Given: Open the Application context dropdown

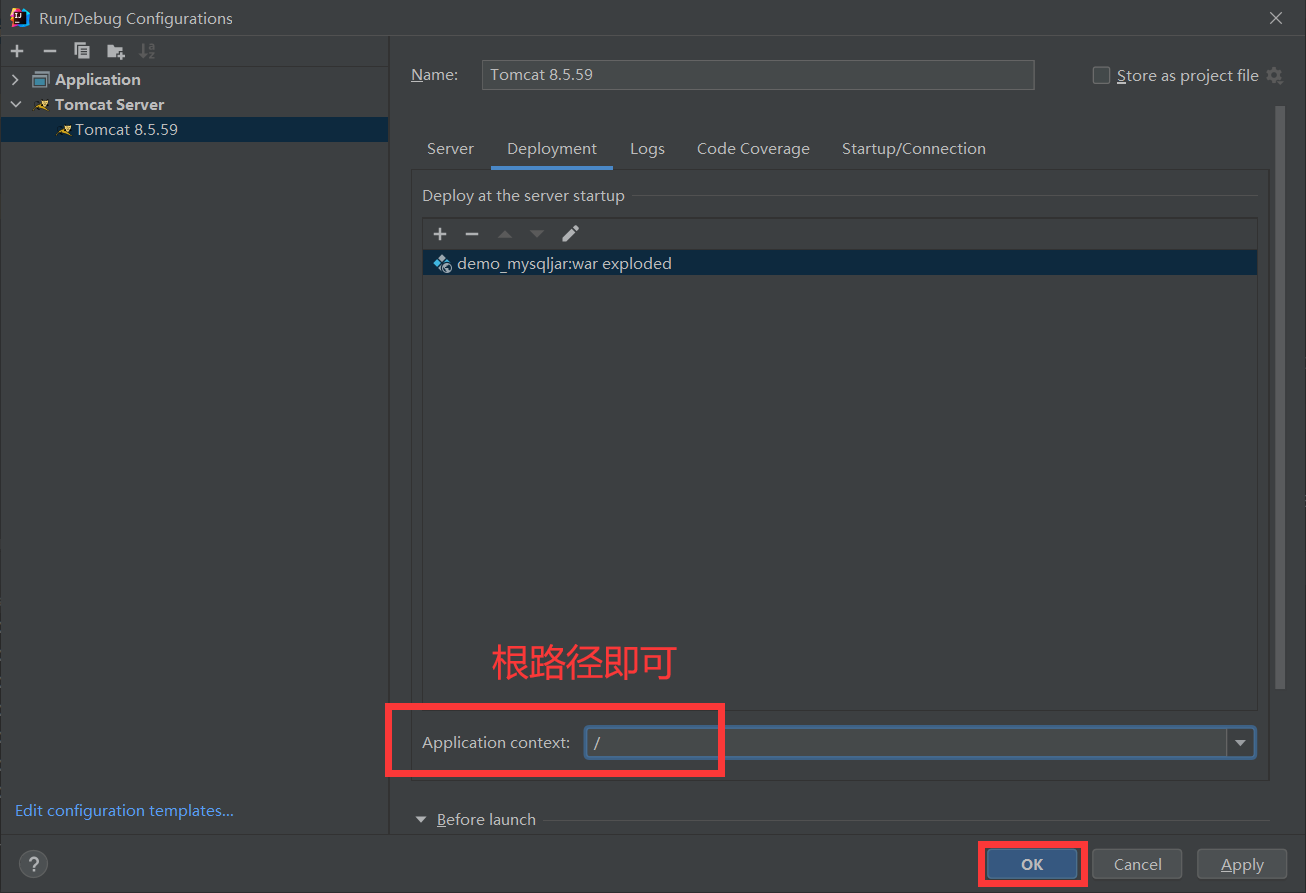Looking at the screenshot, I should pos(1241,742).
